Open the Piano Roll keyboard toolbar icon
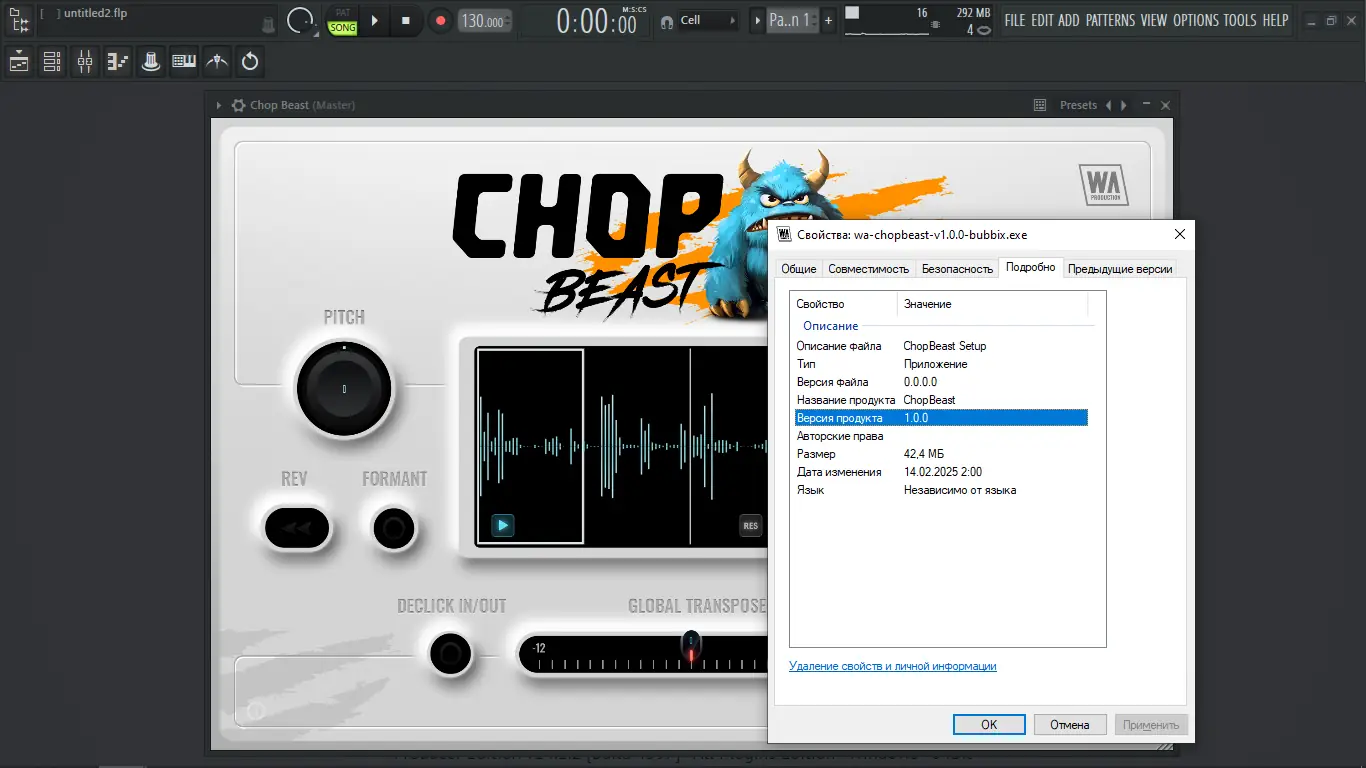This screenshot has height=768, width=1366. [184, 62]
